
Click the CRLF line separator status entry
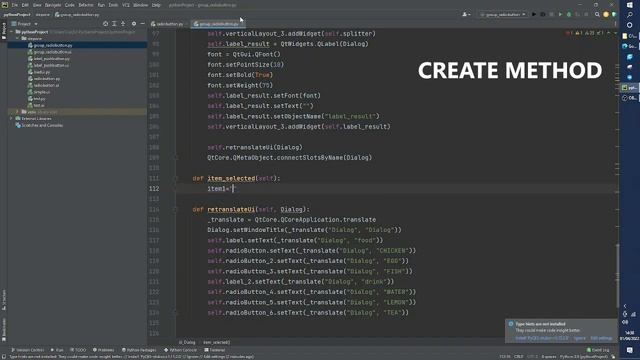[x=519, y=357]
